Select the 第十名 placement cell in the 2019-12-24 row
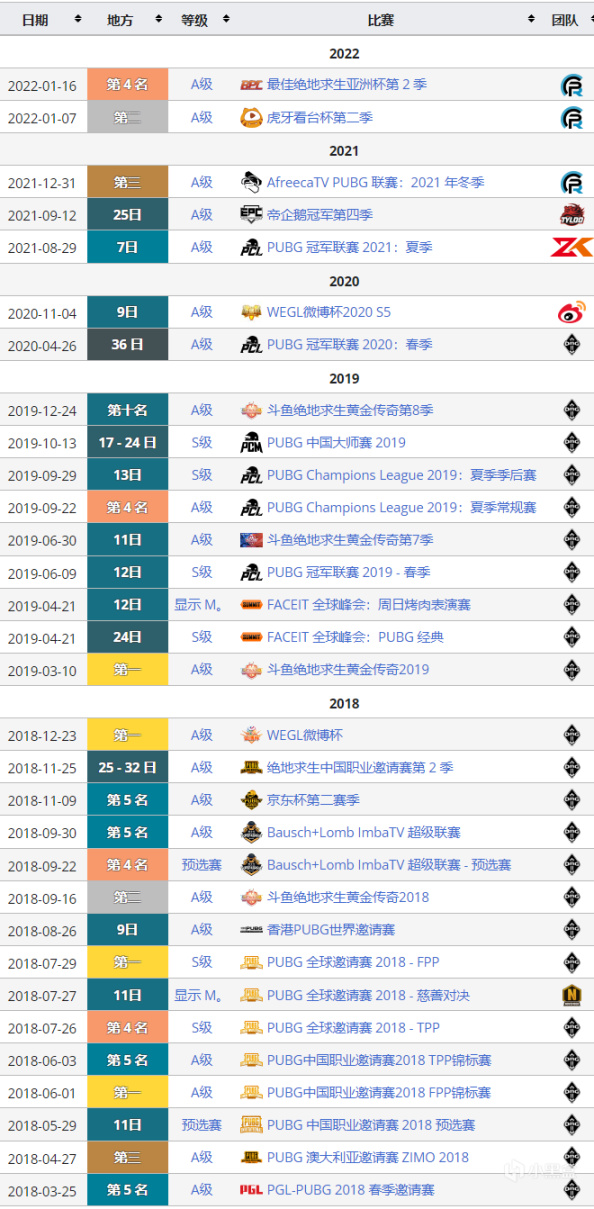 point(127,410)
